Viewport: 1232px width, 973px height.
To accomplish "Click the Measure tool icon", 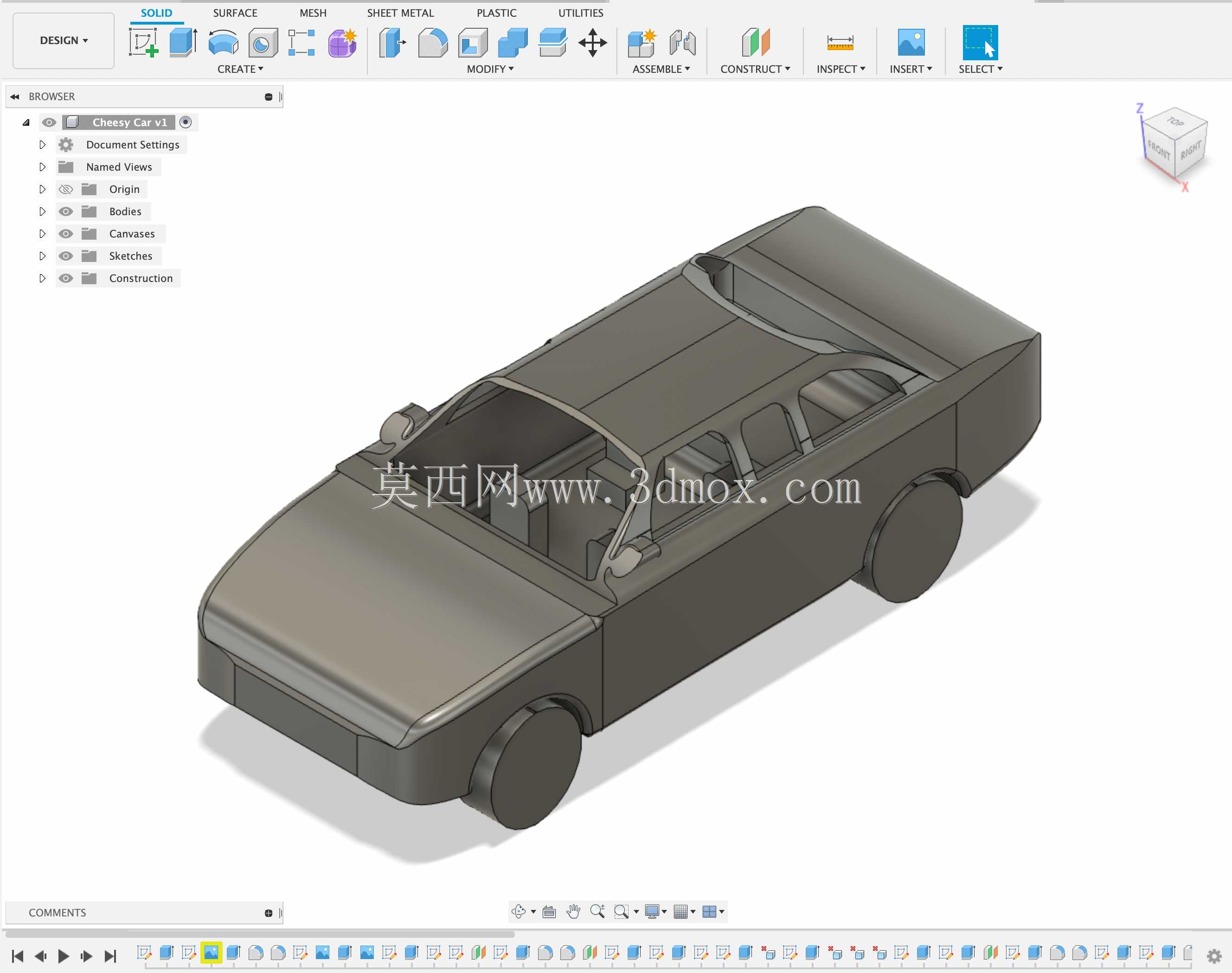I will (x=840, y=43).
